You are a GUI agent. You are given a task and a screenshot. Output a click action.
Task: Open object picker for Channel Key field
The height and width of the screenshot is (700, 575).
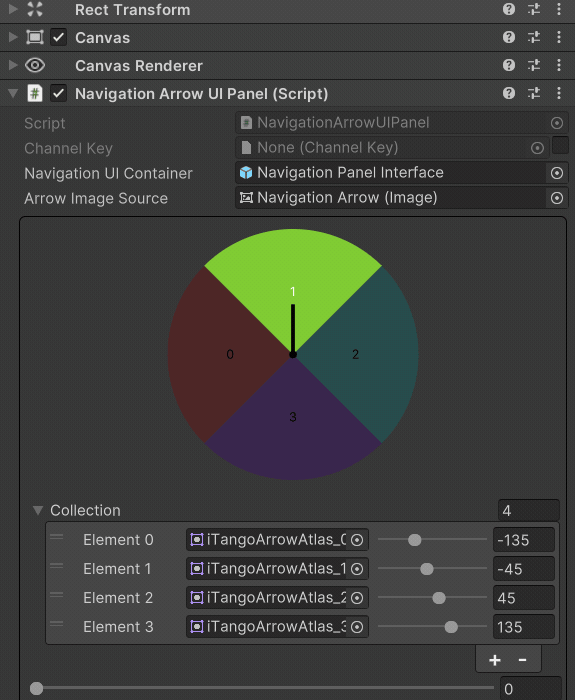click(538, 148)
